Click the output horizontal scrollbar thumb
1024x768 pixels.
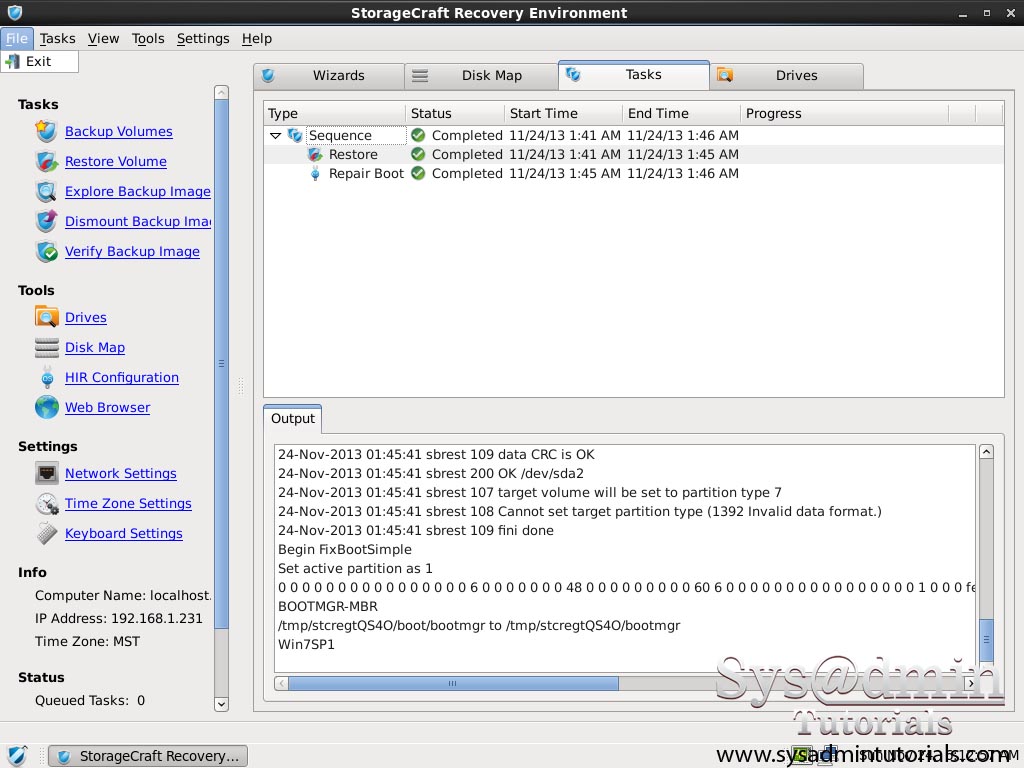(x=453, y=683)
